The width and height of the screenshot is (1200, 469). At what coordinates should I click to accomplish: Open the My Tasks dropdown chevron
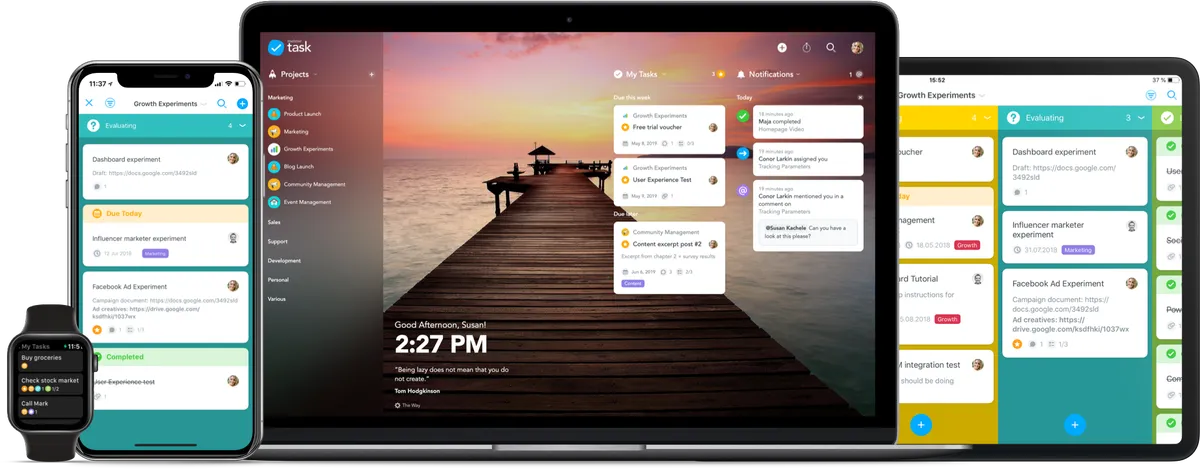click(664, 75)
